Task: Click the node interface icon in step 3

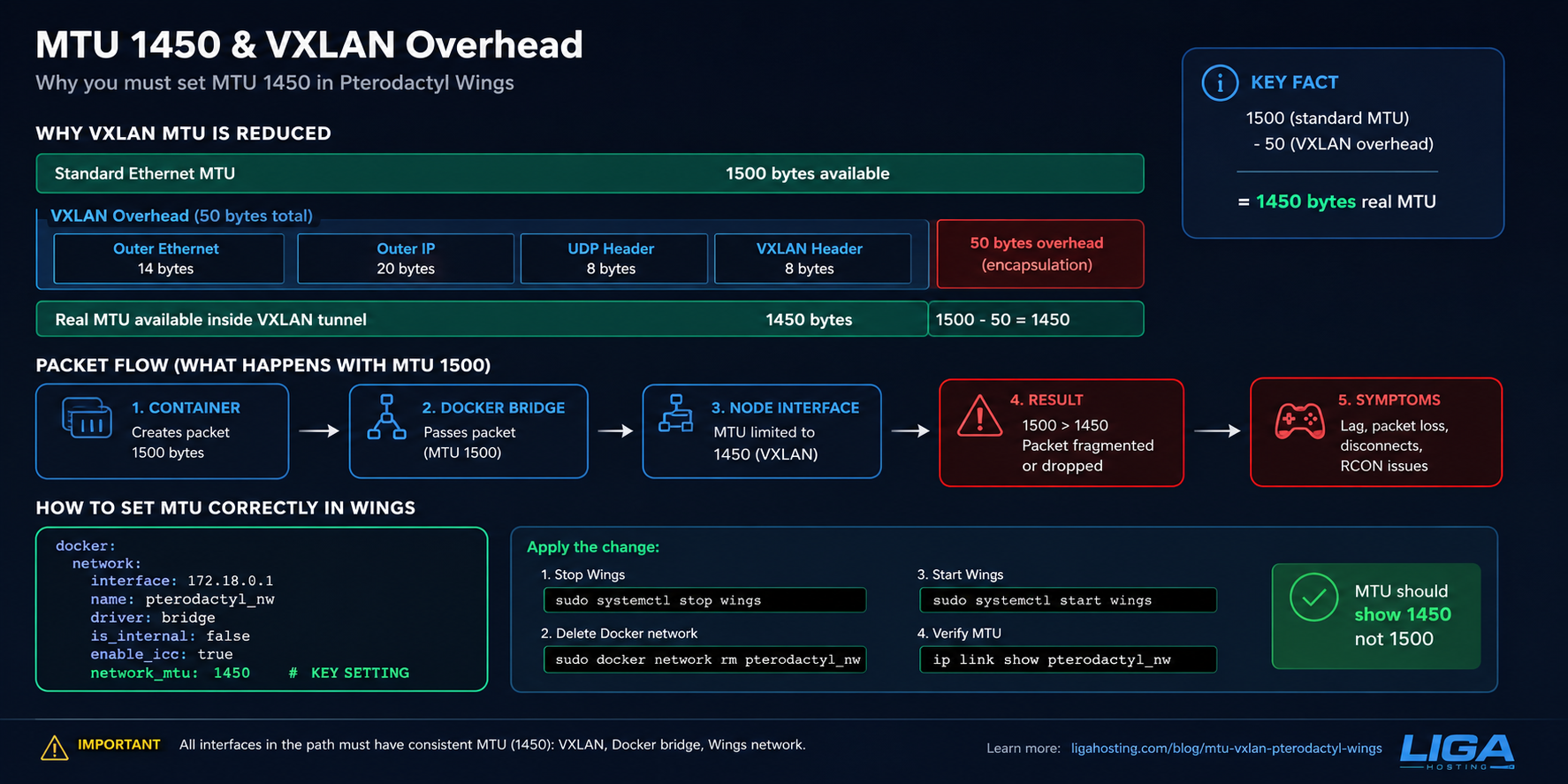Action: [x=676, y=414]
